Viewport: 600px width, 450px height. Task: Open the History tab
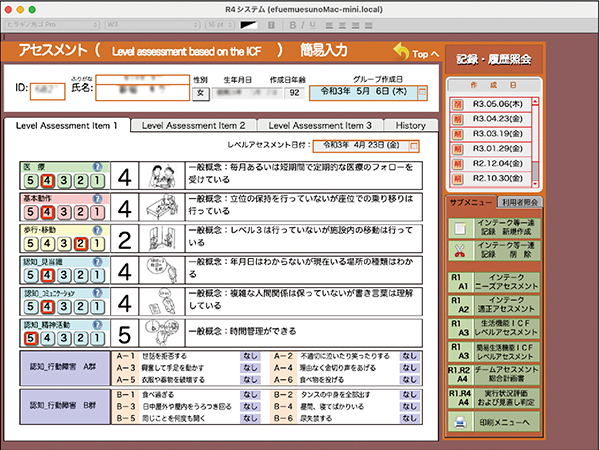410,125
